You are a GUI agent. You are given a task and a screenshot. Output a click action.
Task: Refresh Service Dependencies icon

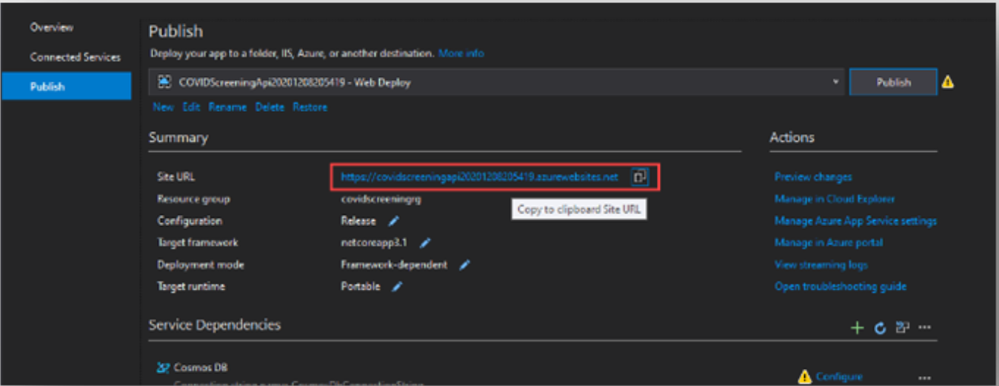pos(880,328)
